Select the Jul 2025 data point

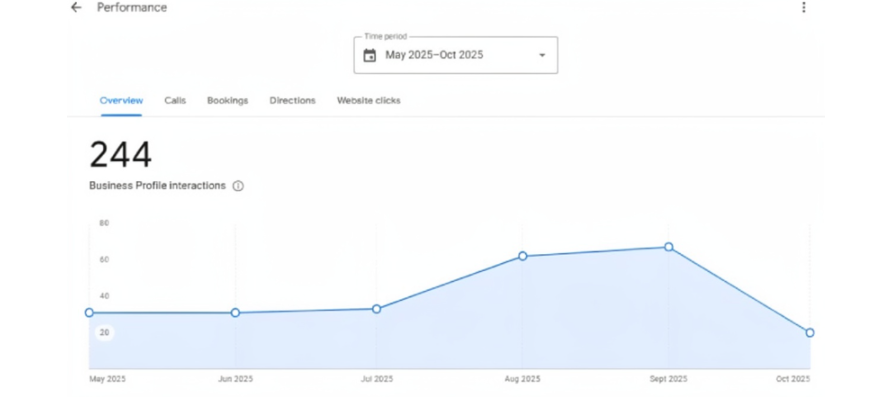pos(376,309)
